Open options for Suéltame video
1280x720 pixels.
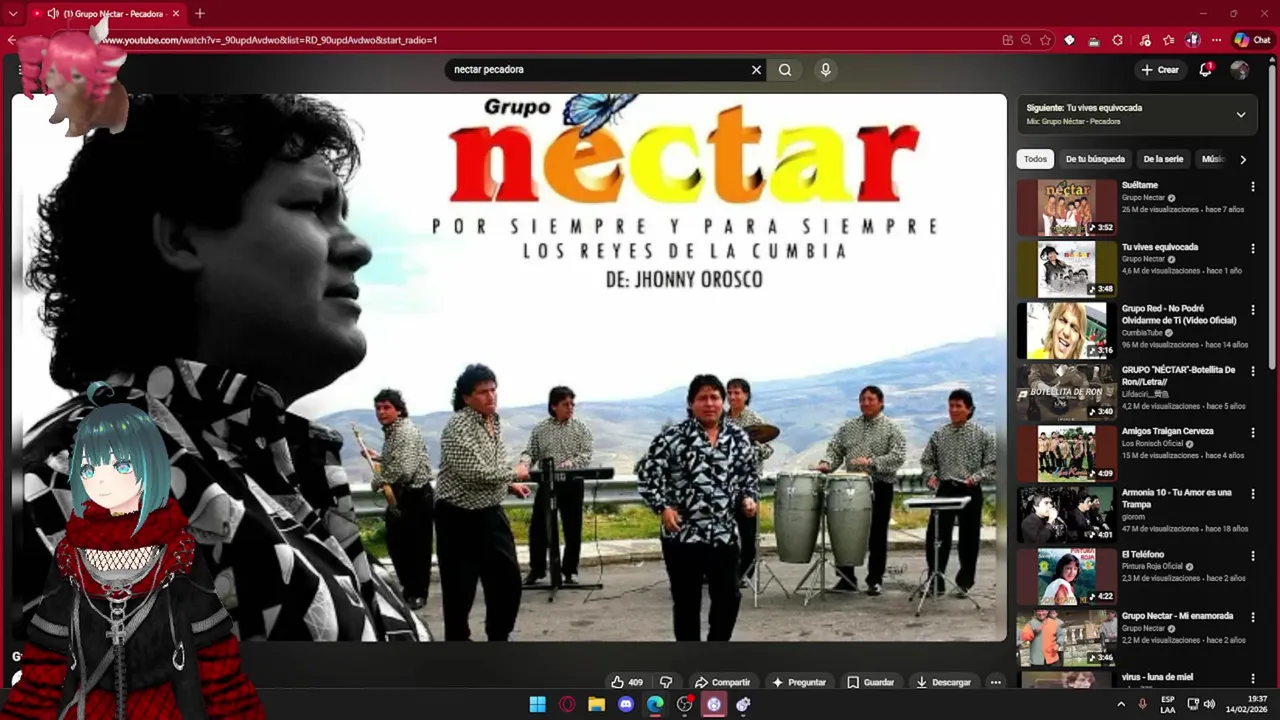click(x=1253, y=186)
